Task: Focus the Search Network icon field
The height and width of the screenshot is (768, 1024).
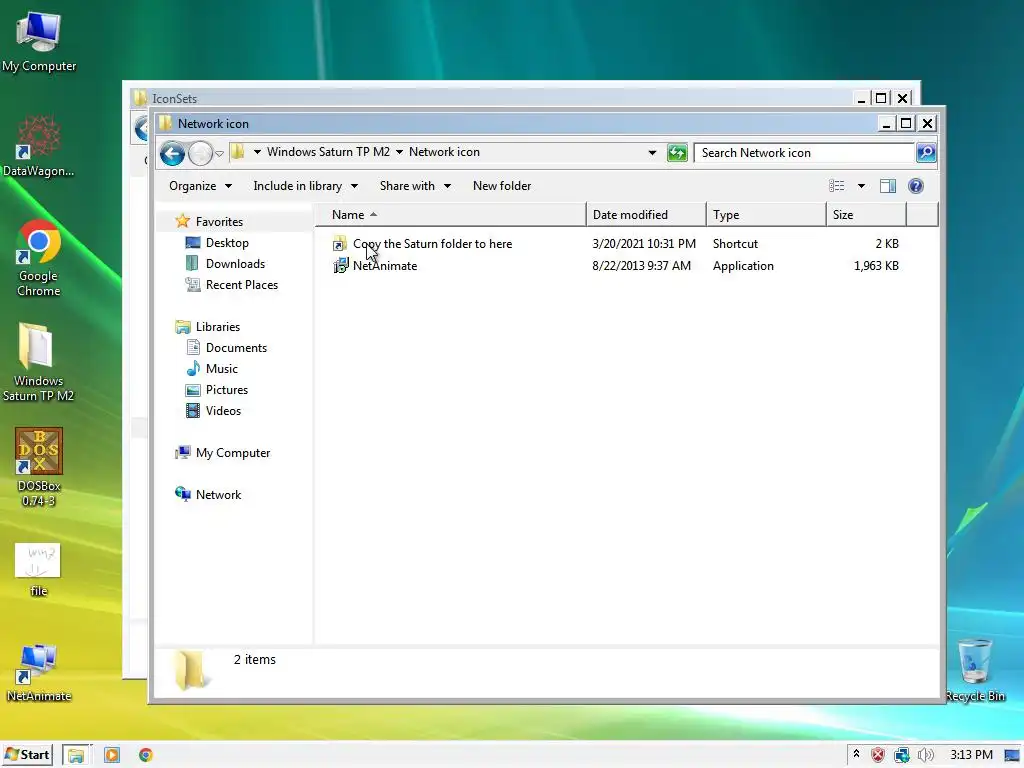Action: 804,153
